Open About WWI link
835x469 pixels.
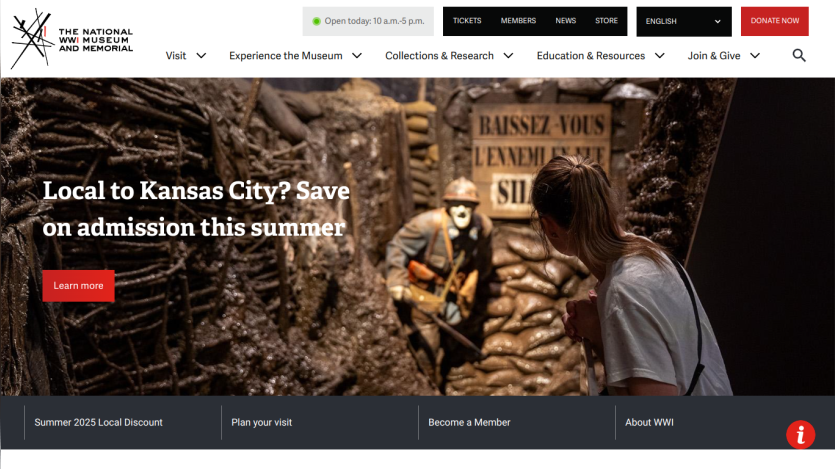point(649,422)
